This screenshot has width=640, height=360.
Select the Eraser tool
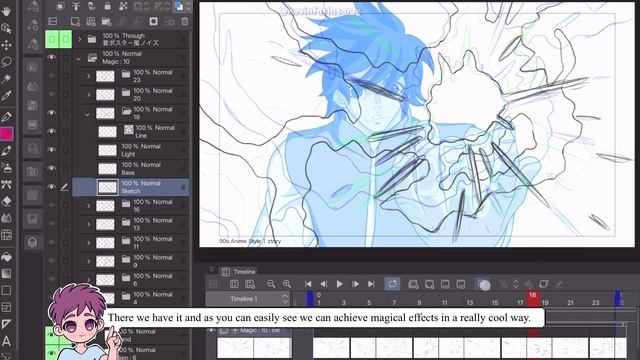pos(6,201)
